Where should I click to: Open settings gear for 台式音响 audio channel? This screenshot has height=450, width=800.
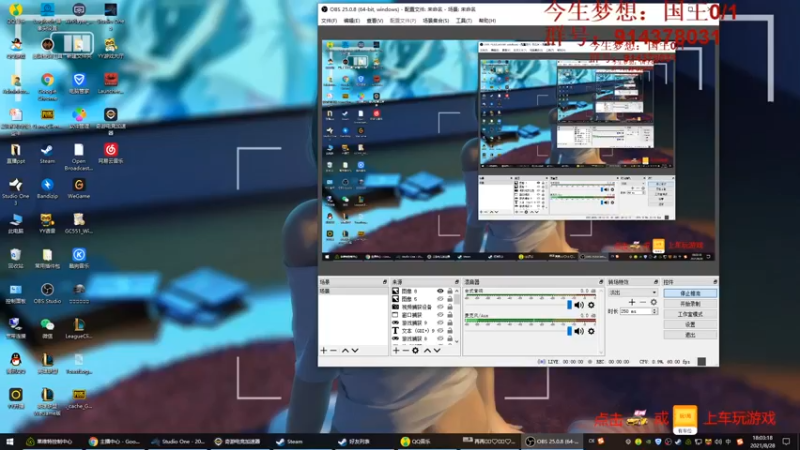(591, 305)
